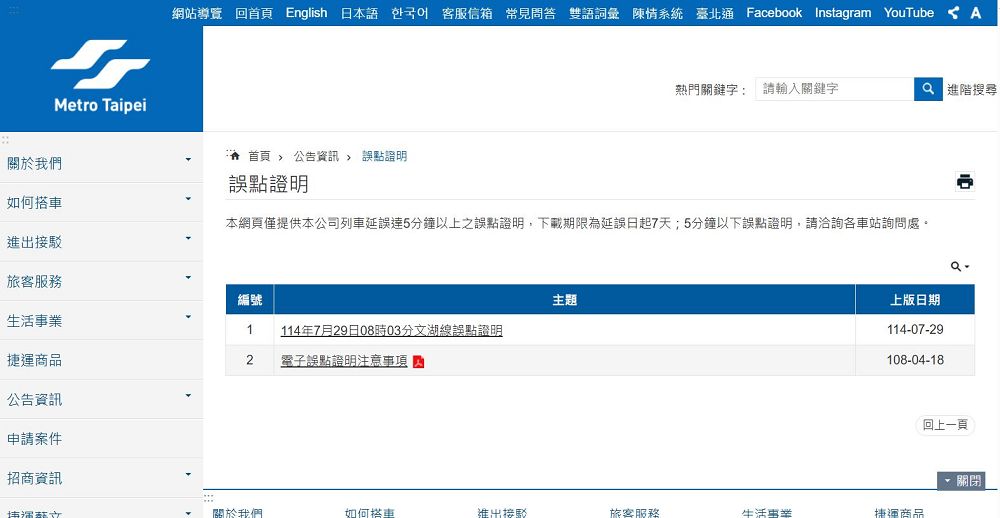Screen dimensions: 1000x518
Task: Open the table search magnifier dropdown
Action: tap(959, 267)
